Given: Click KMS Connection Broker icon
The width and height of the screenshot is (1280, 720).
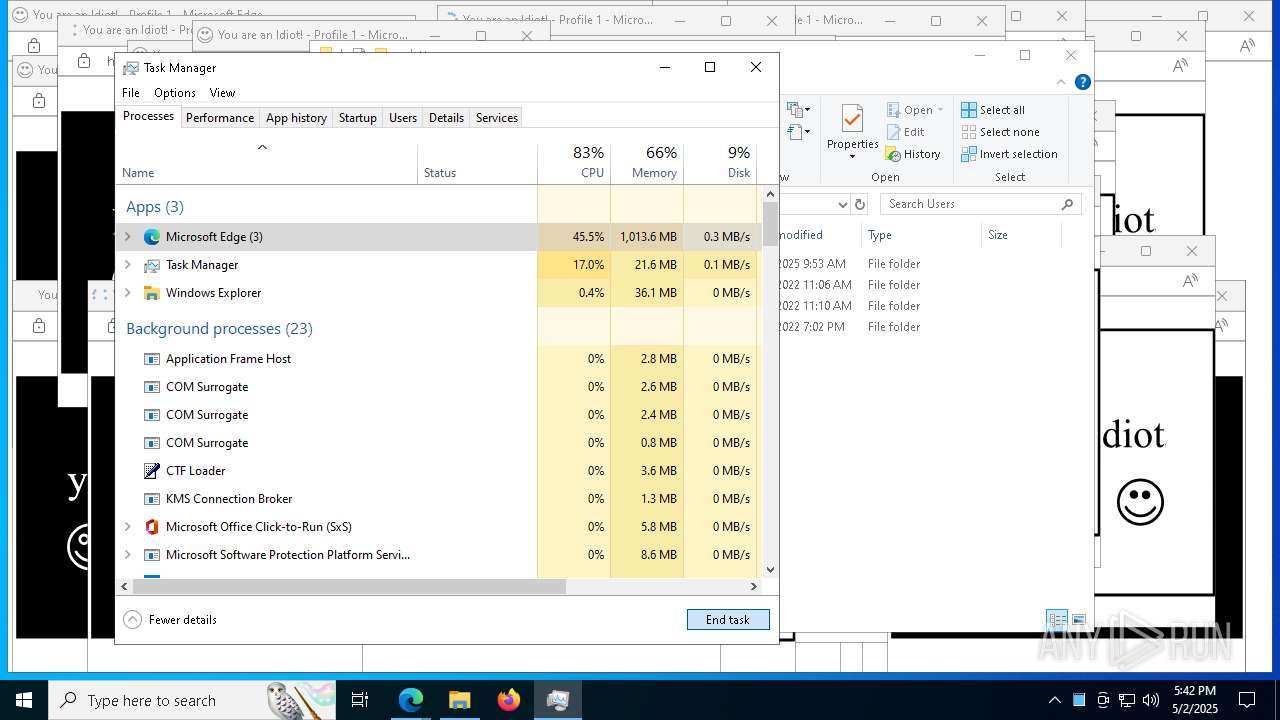Looking at the screenshot, I should pyautogui.click(x=152, y=499).
